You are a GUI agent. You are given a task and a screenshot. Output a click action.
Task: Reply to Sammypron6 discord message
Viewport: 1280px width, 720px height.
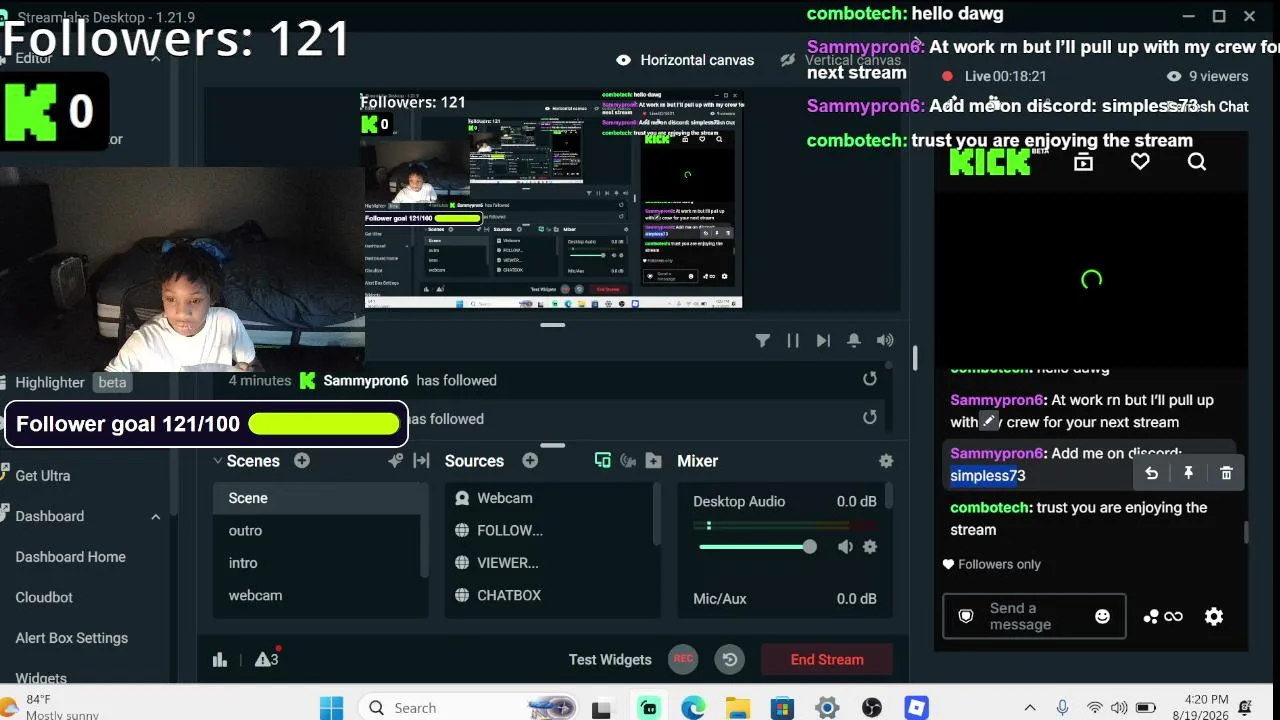click(1152, 474)
